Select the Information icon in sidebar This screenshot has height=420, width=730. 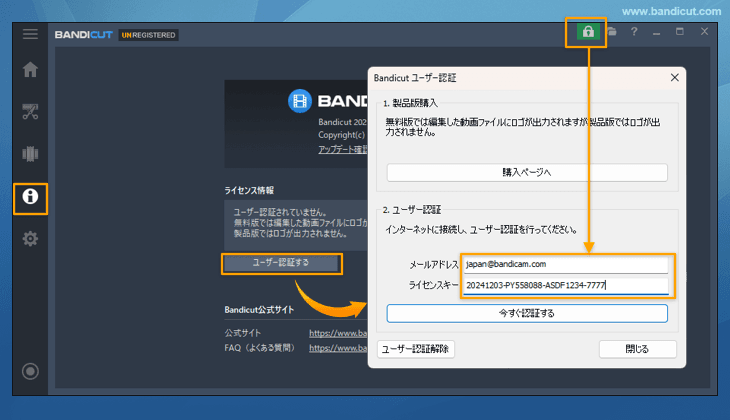(30, 196)
